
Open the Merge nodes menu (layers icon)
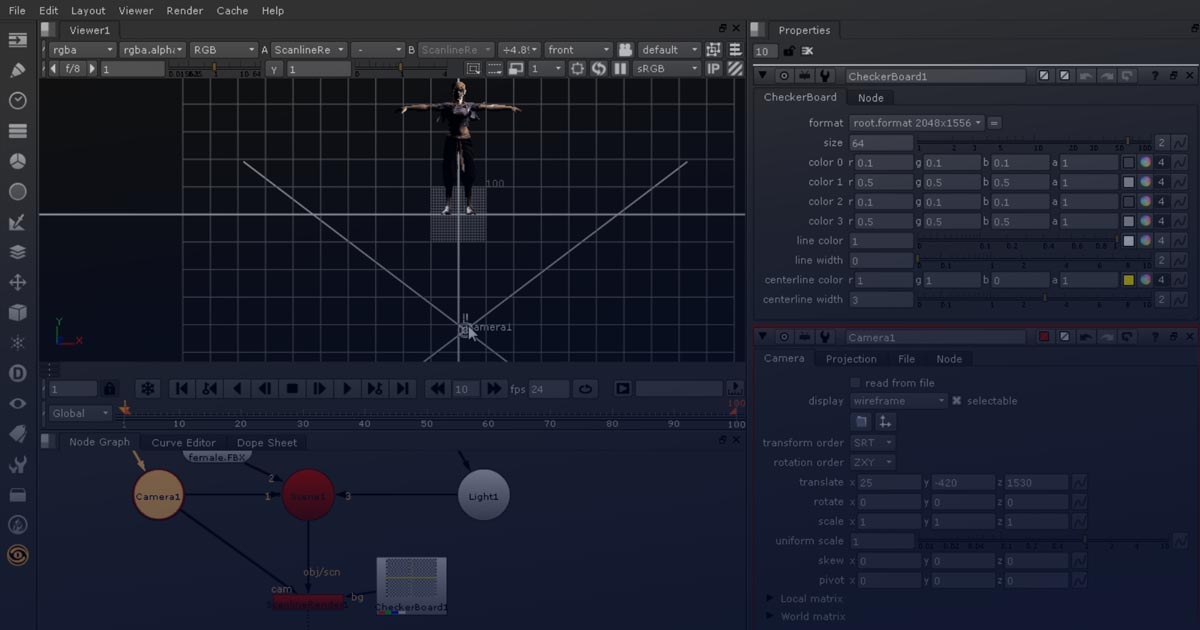[18, 252]
